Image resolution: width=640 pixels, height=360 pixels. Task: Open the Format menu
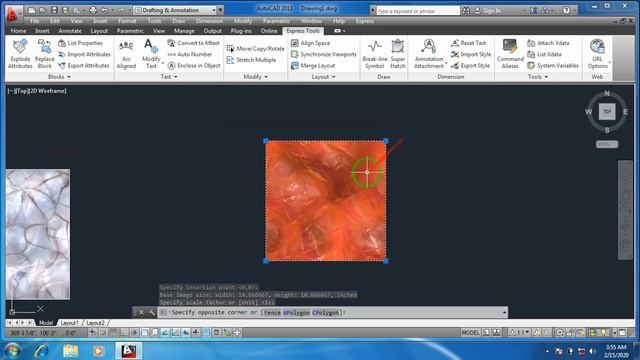(127, 21)
